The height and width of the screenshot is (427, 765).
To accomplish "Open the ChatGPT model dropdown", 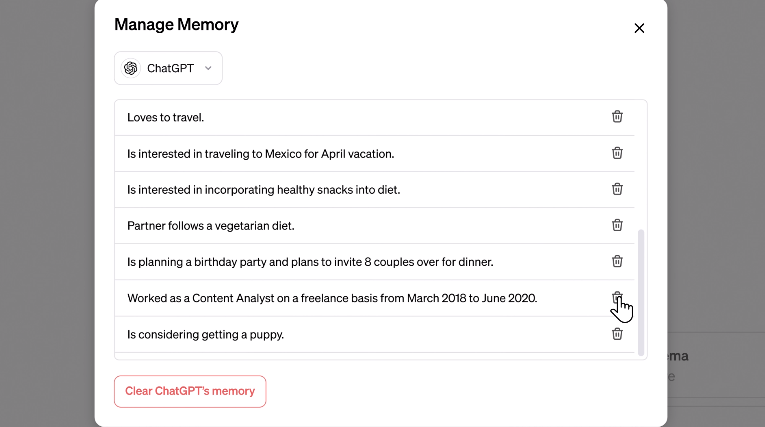I will click(x=168, y=68).
